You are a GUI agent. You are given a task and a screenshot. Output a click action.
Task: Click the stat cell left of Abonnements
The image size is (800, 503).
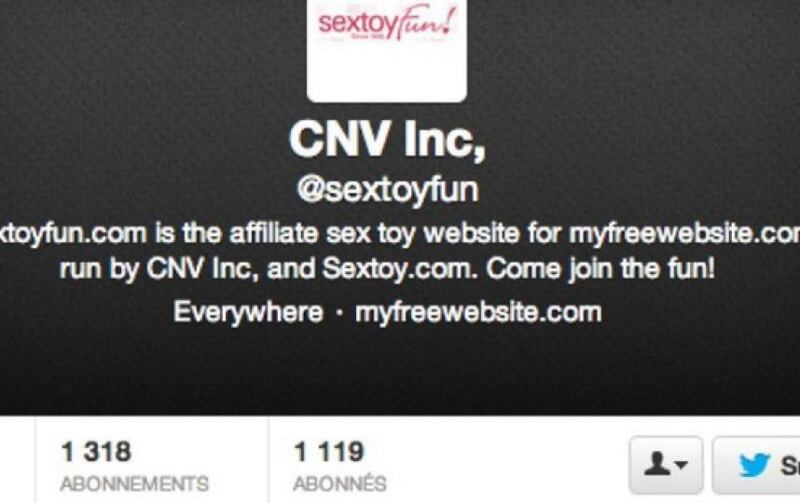click(17, 459)
